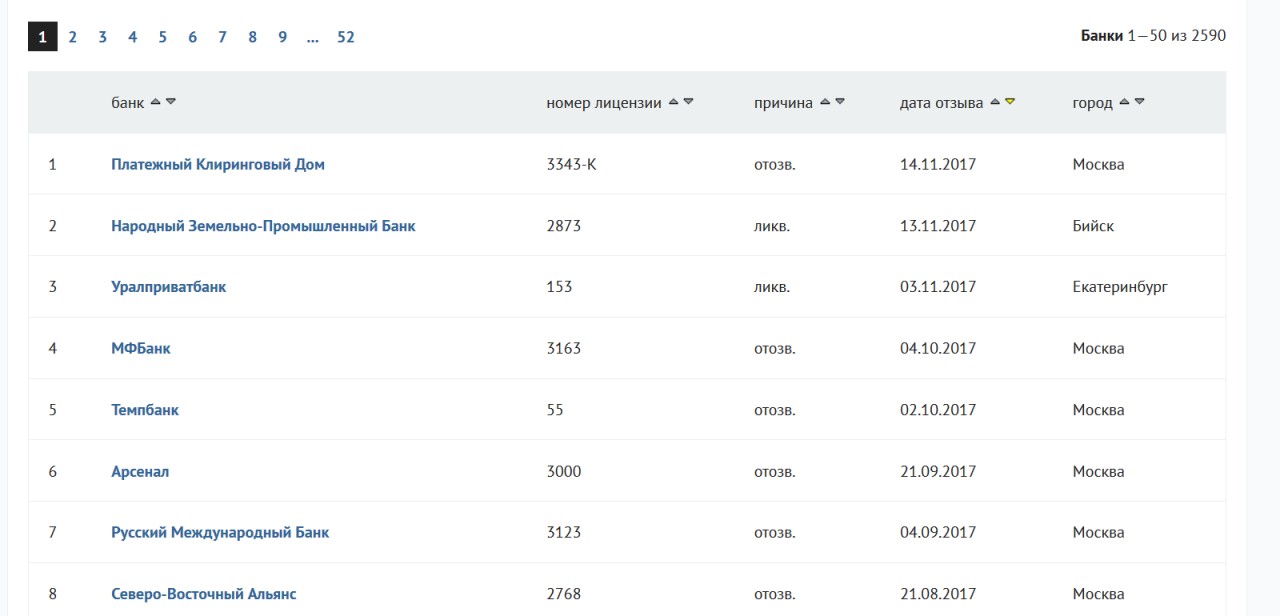Click date 21.08.2017
The height and width of the screenshot is (616, 1280).
coord(938,594)
